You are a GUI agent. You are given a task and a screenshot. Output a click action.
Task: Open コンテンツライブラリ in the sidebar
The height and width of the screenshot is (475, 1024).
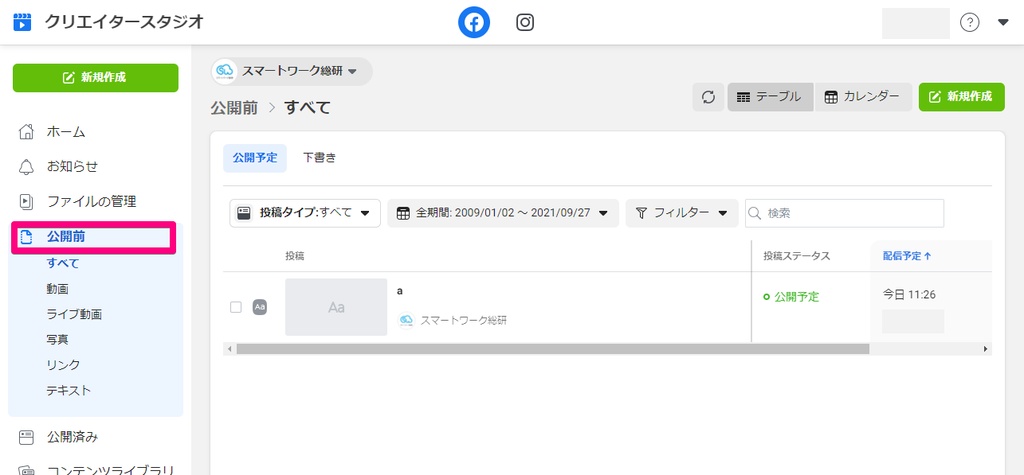pos(110,469)
